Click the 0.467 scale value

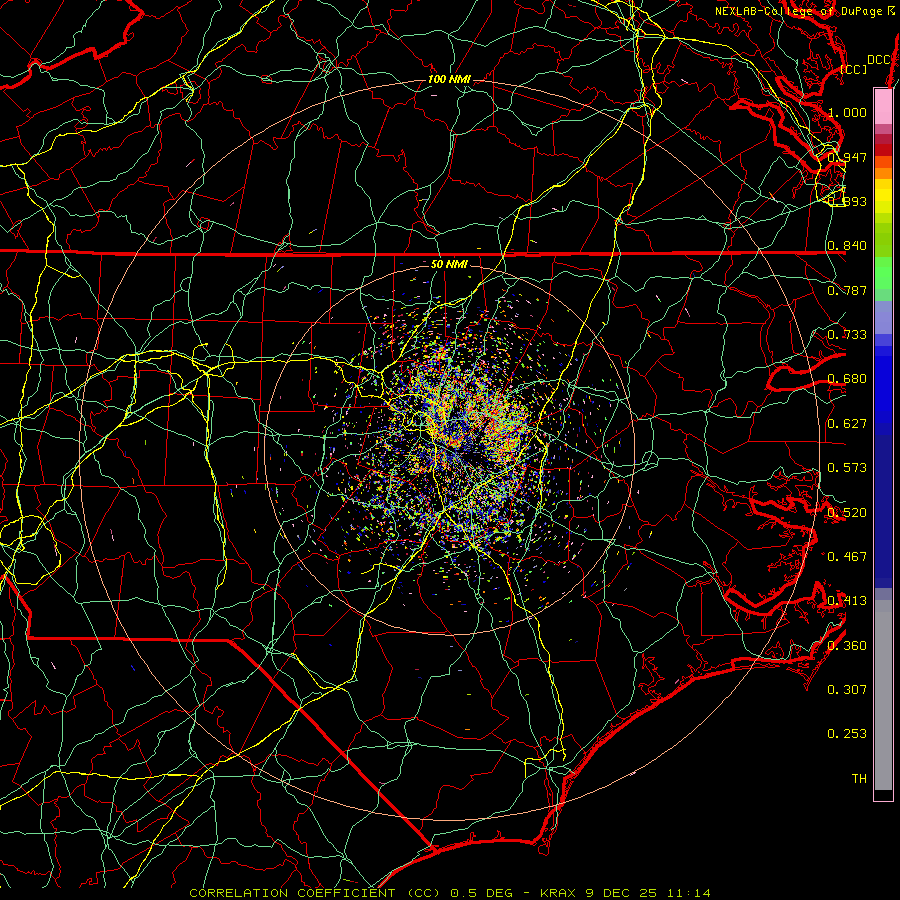coord(848,557)
